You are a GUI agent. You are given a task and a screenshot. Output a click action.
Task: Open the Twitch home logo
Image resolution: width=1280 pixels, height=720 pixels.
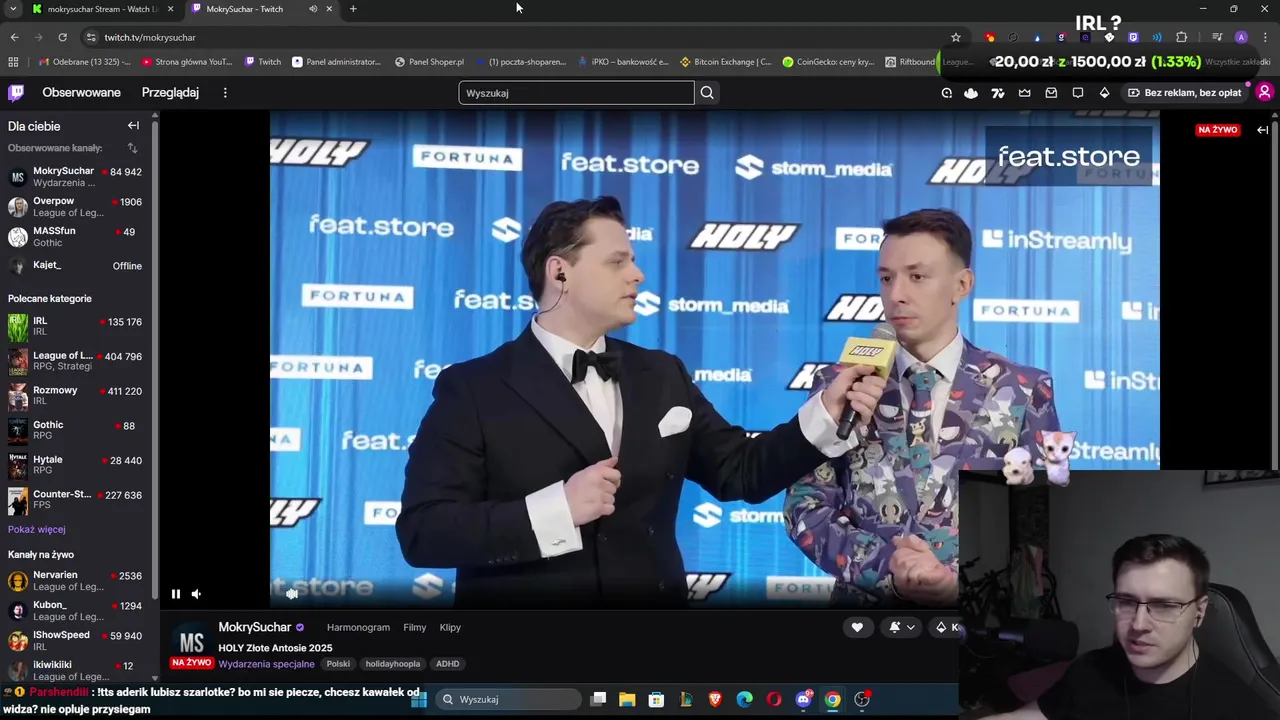click(x=16, y=93)
